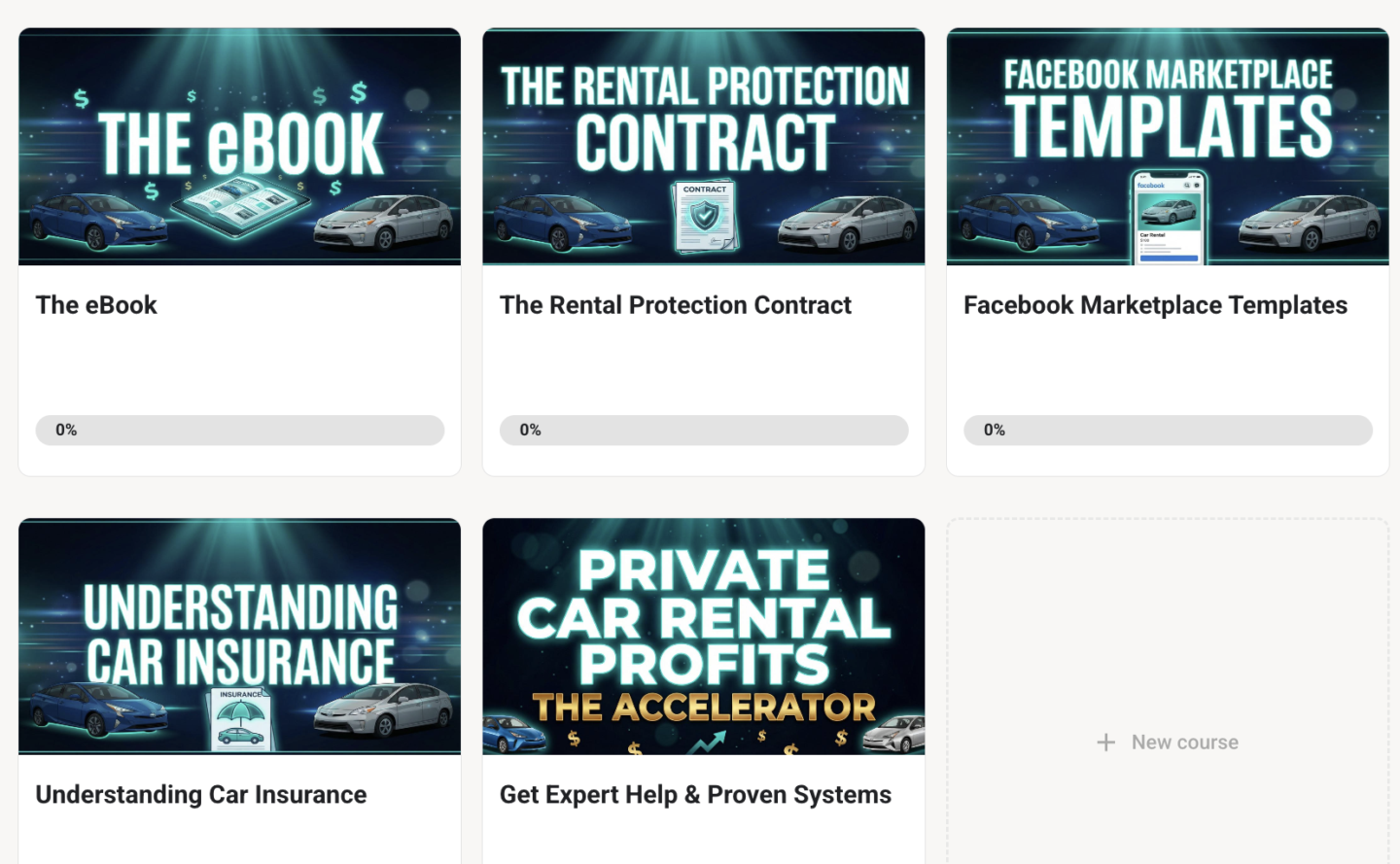
Task: Click The eBook 0% progress bar
Action: (x=239, y=431)
